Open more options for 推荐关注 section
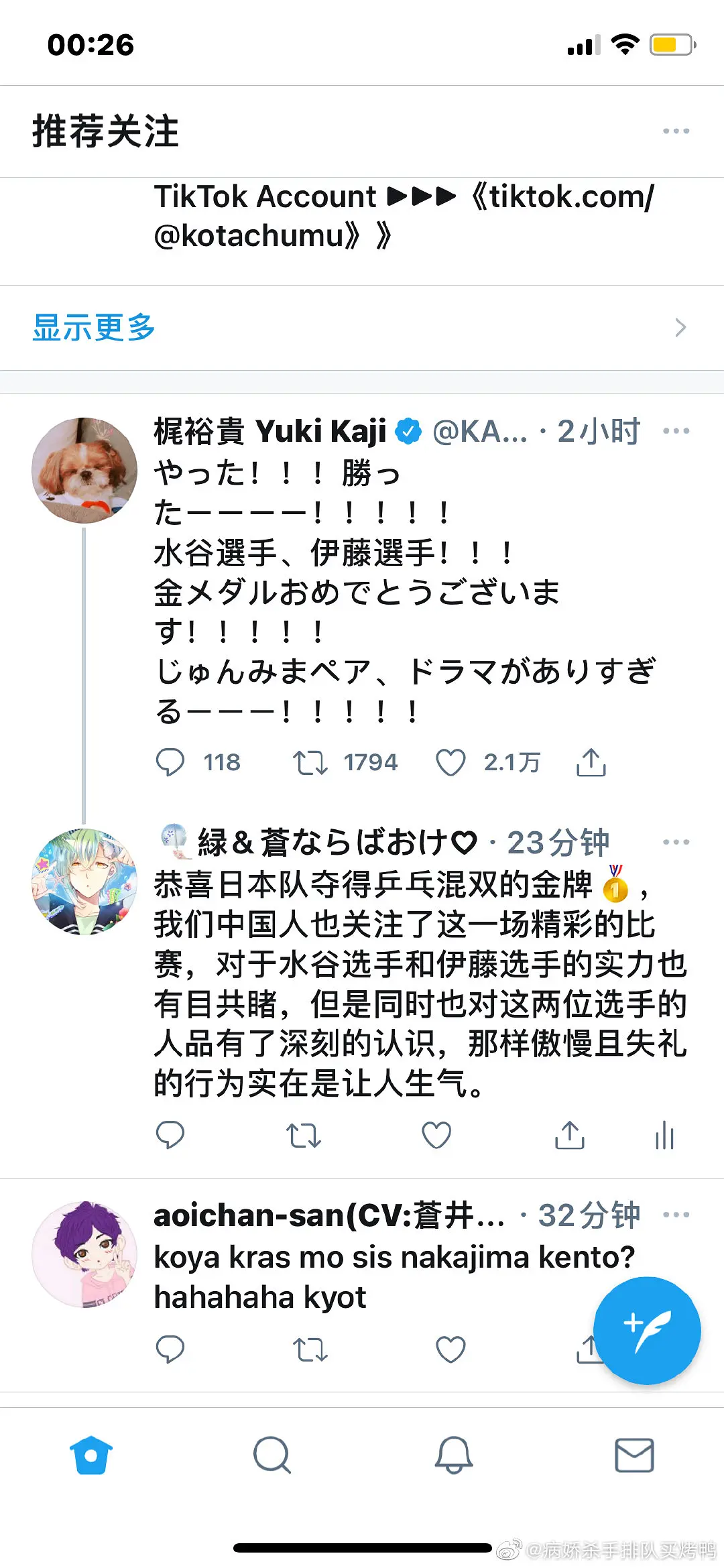Image resolution: width=724 pixels, height=1568 pixels. point(676,131)
